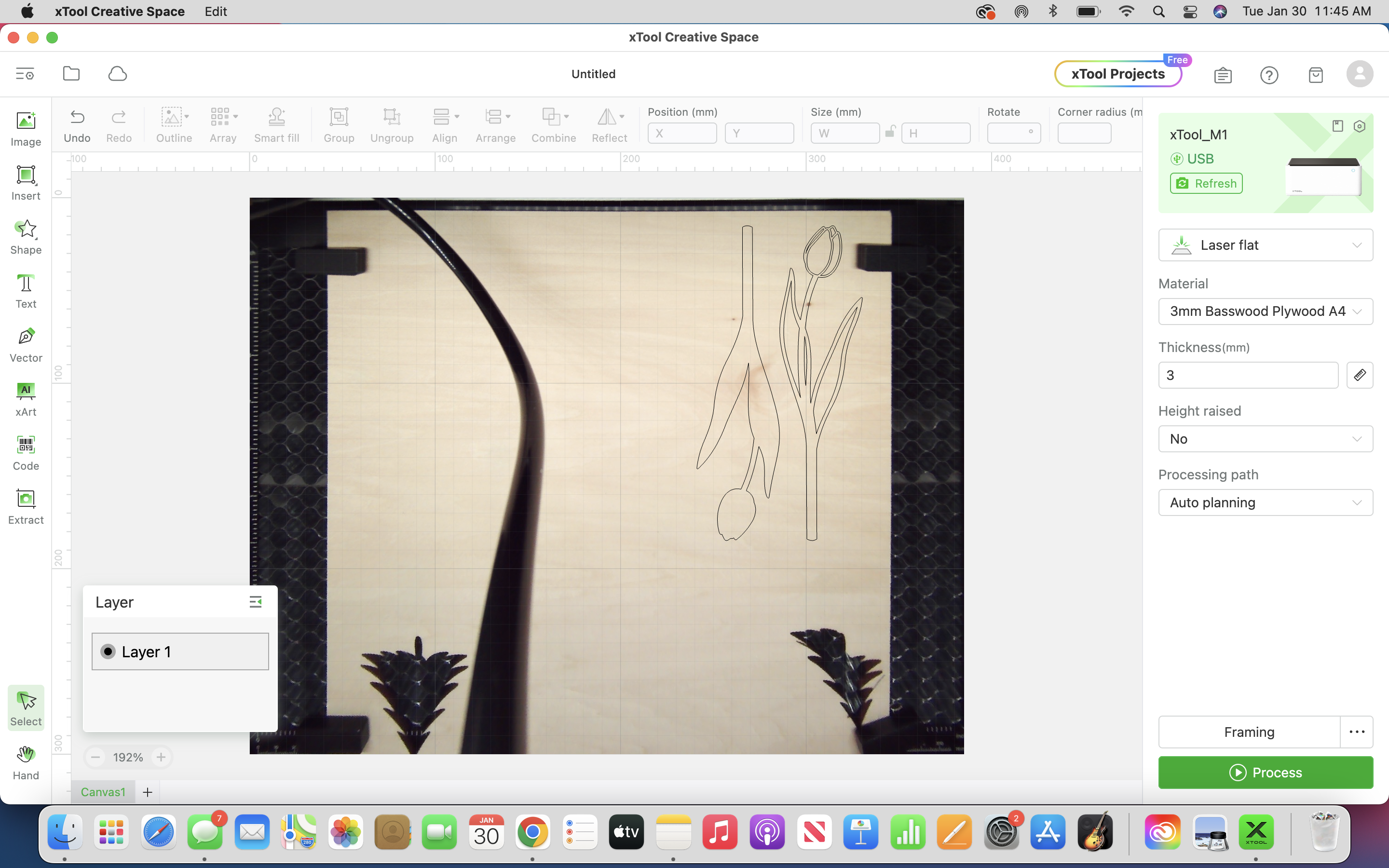Image resolution: width=1389 pixels, height=868 pixels.
Task: Open the Laser flat mode dropdown
Action: tap(1266, 245)
